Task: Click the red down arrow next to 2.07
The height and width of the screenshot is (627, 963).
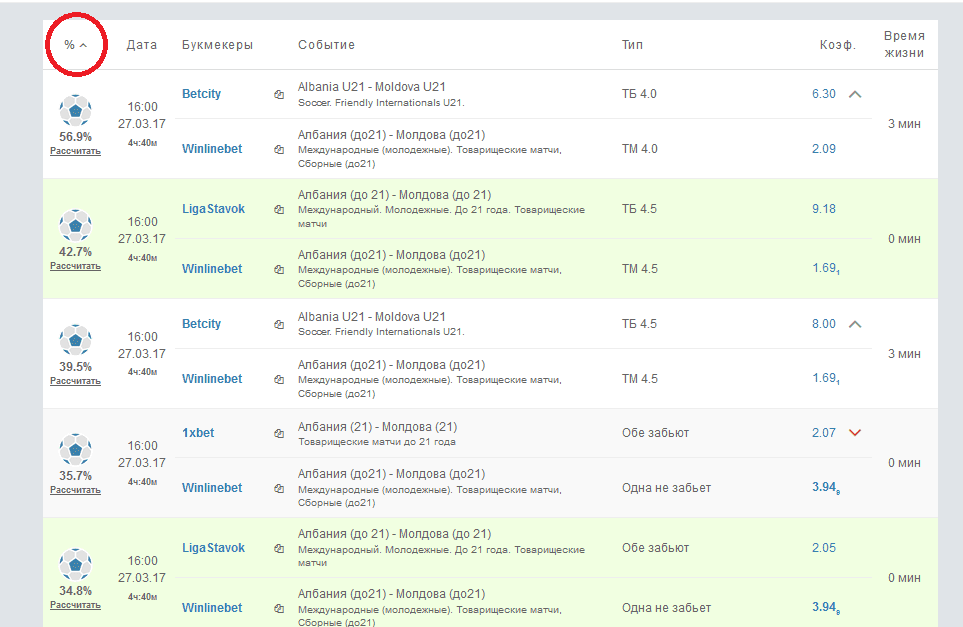Action: [x=854, y=433]
